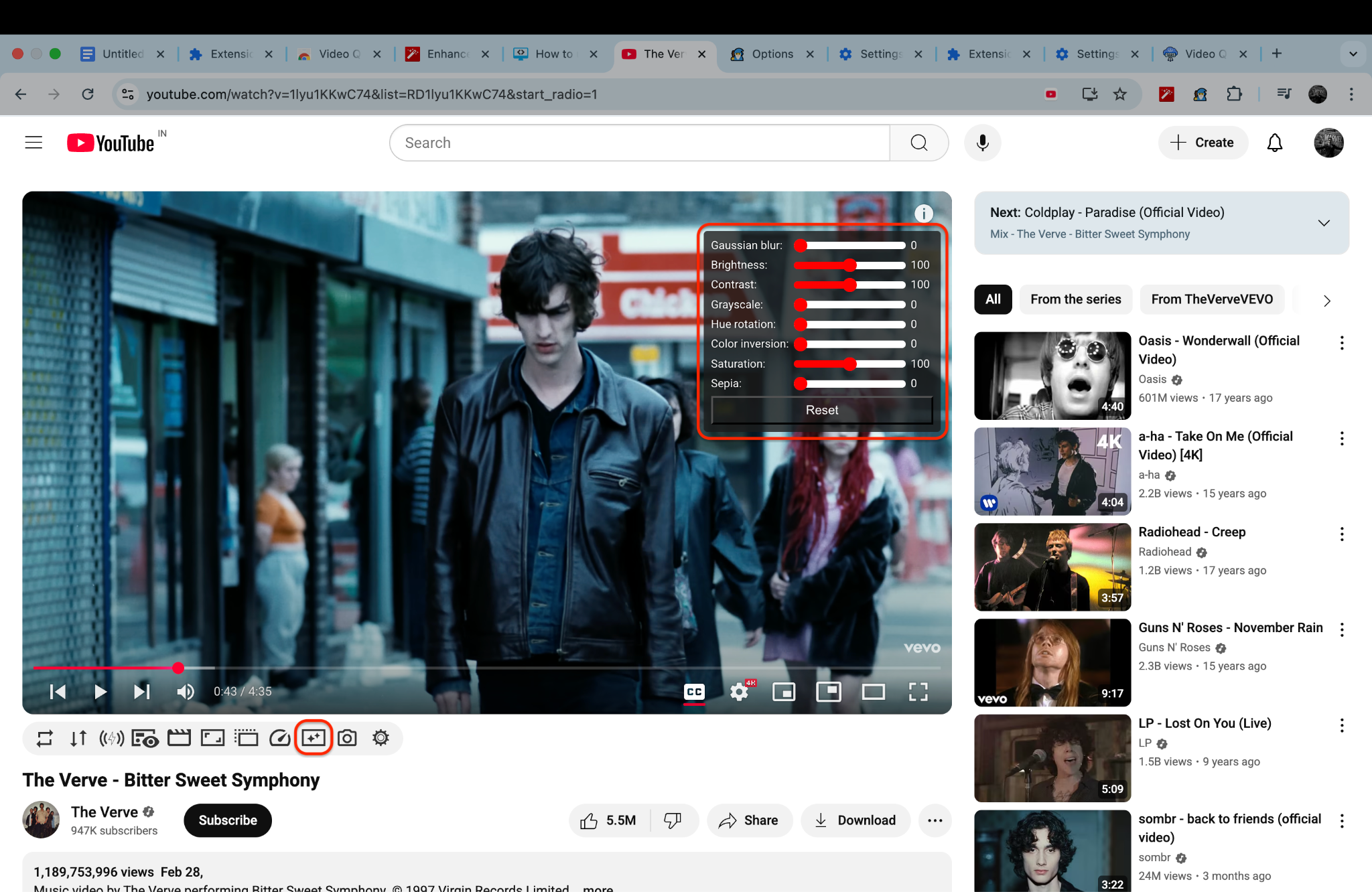Open Radiohead - Creep video title
This screenshot has height=892, width=1372.
coord(1192,532)
